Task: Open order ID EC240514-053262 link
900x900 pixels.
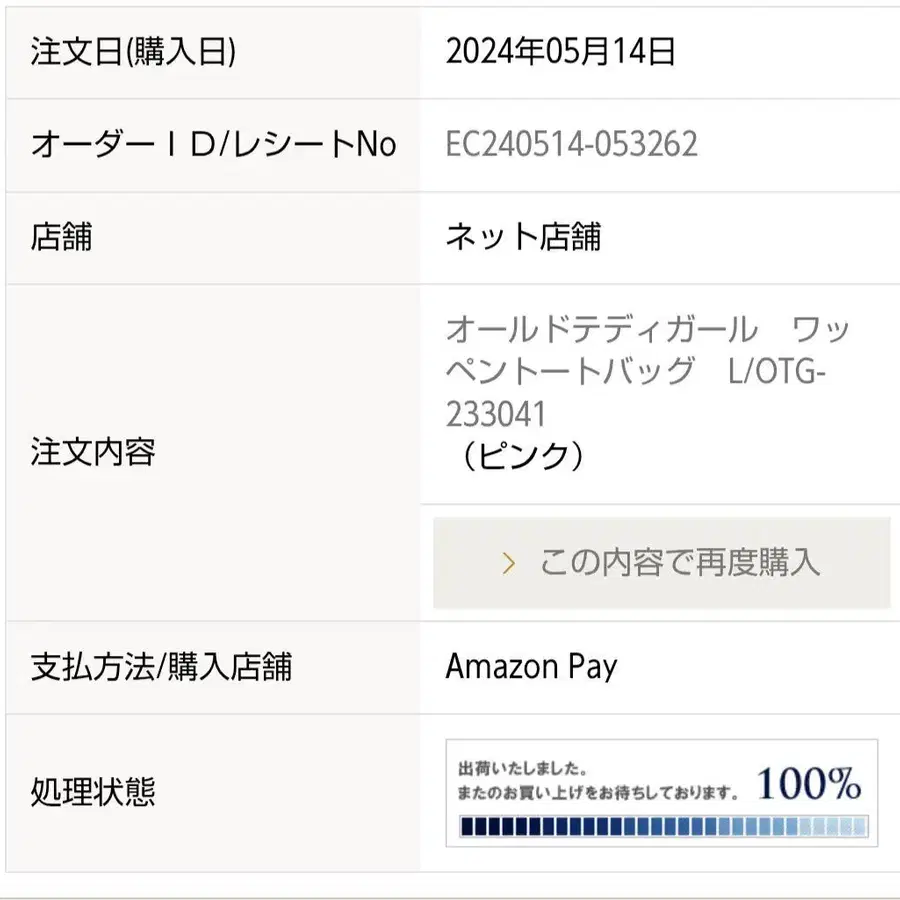Action: 572,143
